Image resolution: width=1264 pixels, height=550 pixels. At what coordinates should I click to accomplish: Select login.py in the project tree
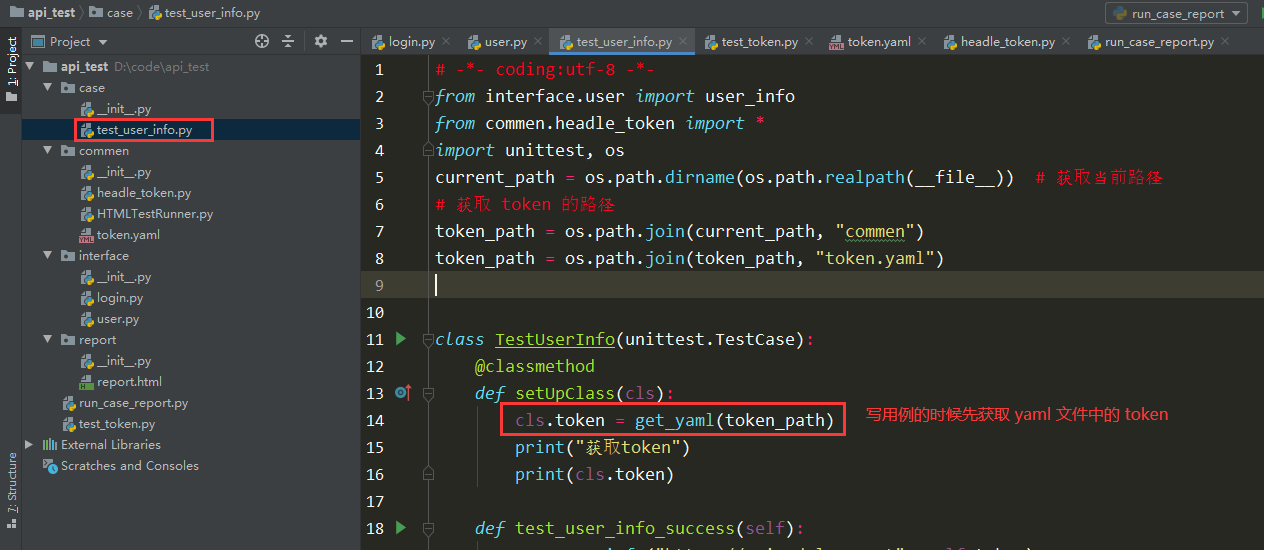pos(120,298)
